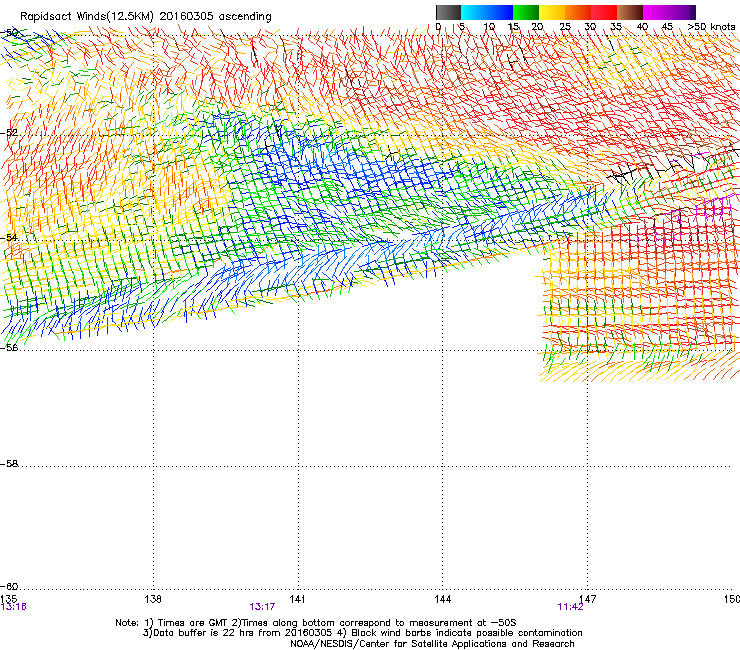Click the latitude label '-54'

pyautogui.click(x=9, y=237)
